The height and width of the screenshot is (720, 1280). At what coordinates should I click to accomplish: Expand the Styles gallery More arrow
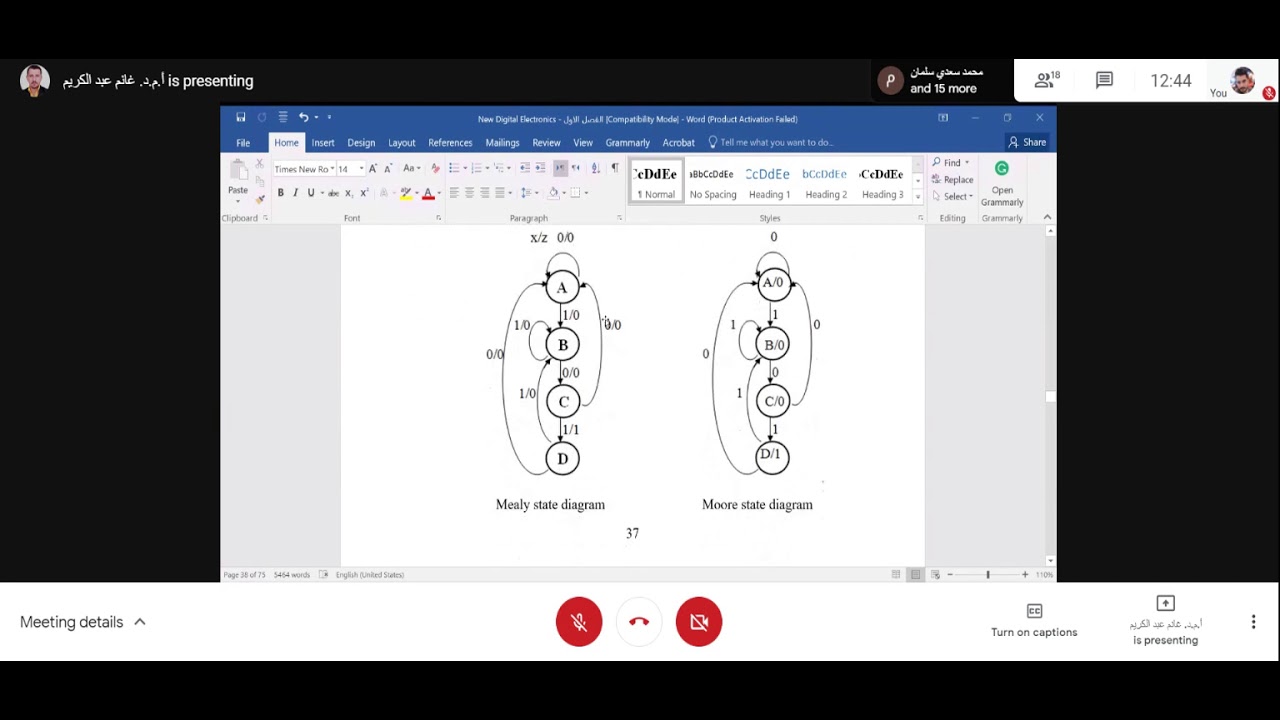click(918, 196)
